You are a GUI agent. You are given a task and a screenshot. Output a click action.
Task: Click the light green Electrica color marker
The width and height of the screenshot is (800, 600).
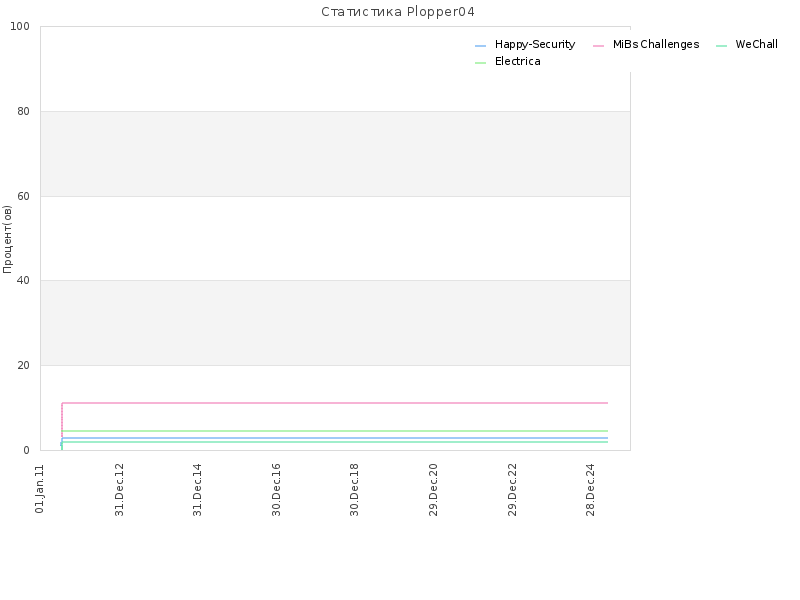tap(480, 63)
